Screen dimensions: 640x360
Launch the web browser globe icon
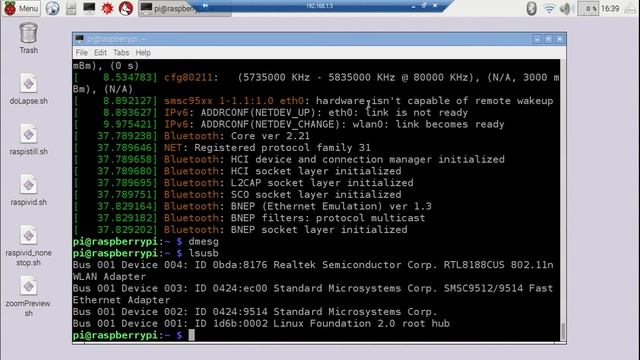[x=52, y=8]
